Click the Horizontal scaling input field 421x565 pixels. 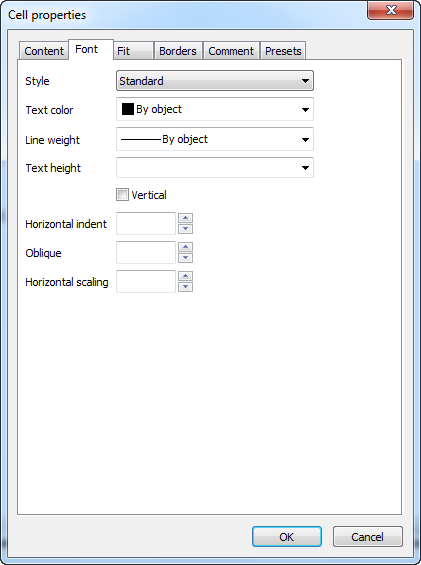click(x=146, y=281)
